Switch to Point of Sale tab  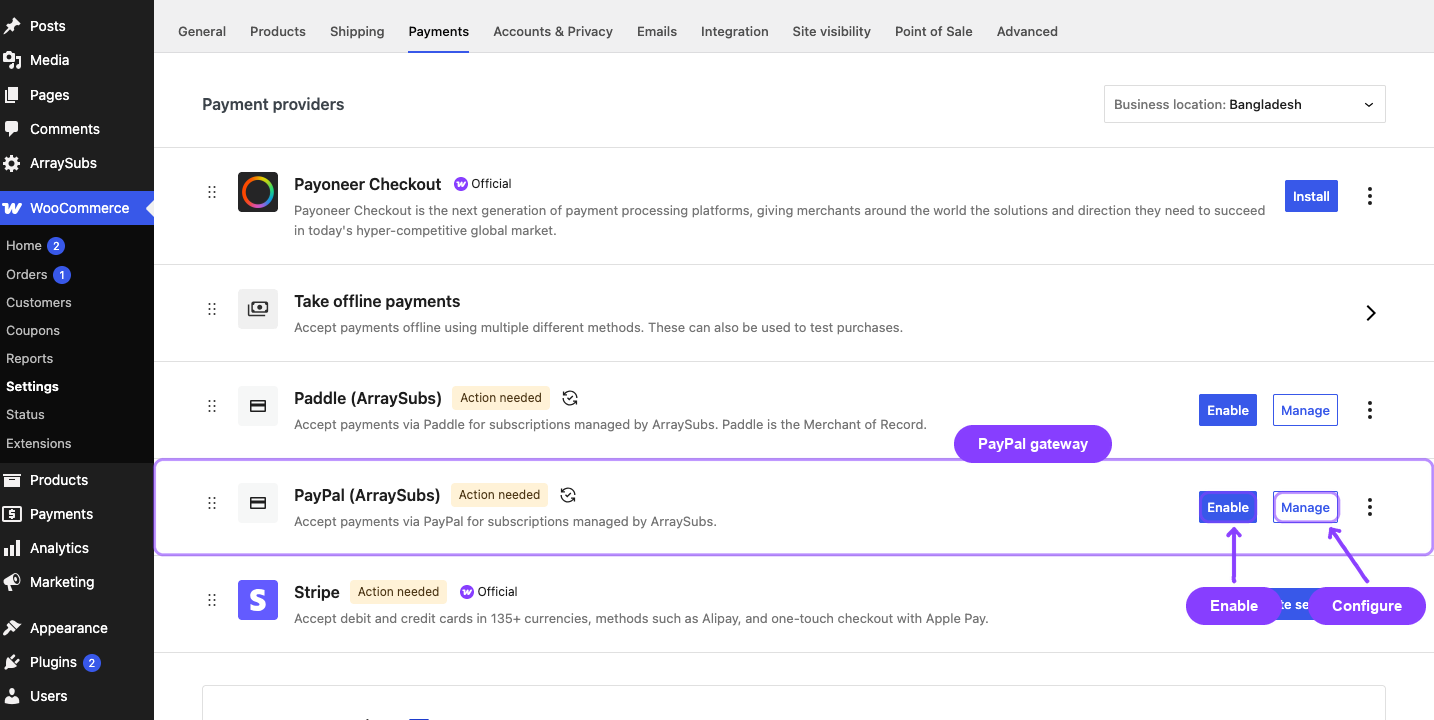tap(934, 31)
